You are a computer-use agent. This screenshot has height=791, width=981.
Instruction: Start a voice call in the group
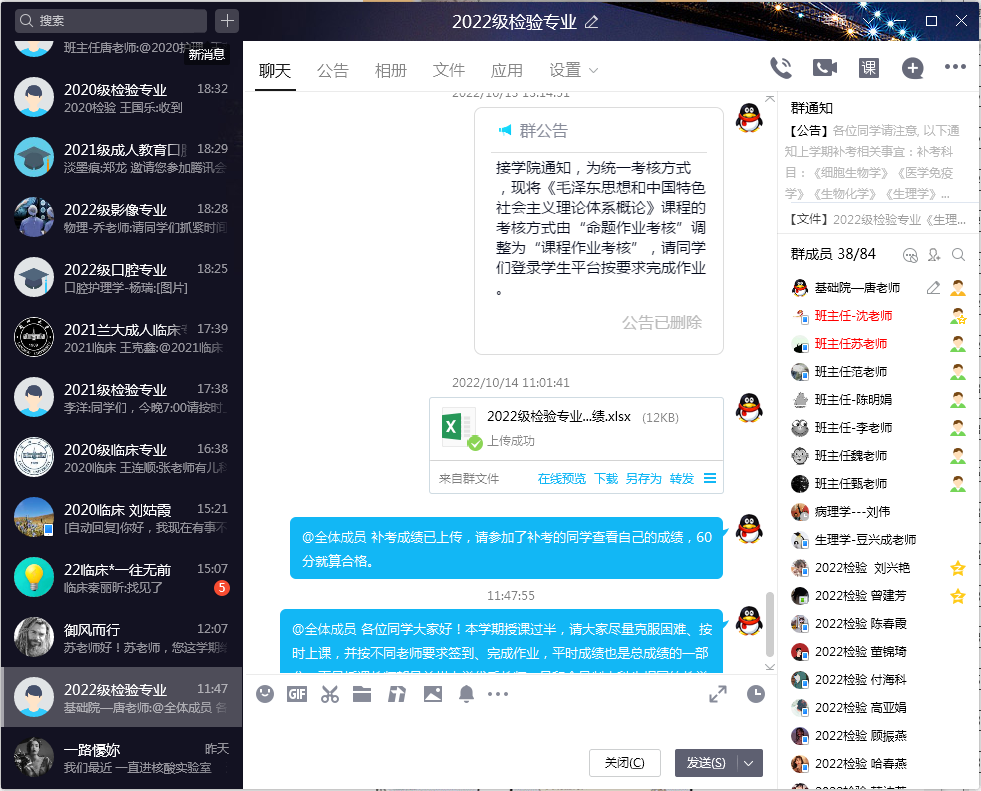click(781, 68)
